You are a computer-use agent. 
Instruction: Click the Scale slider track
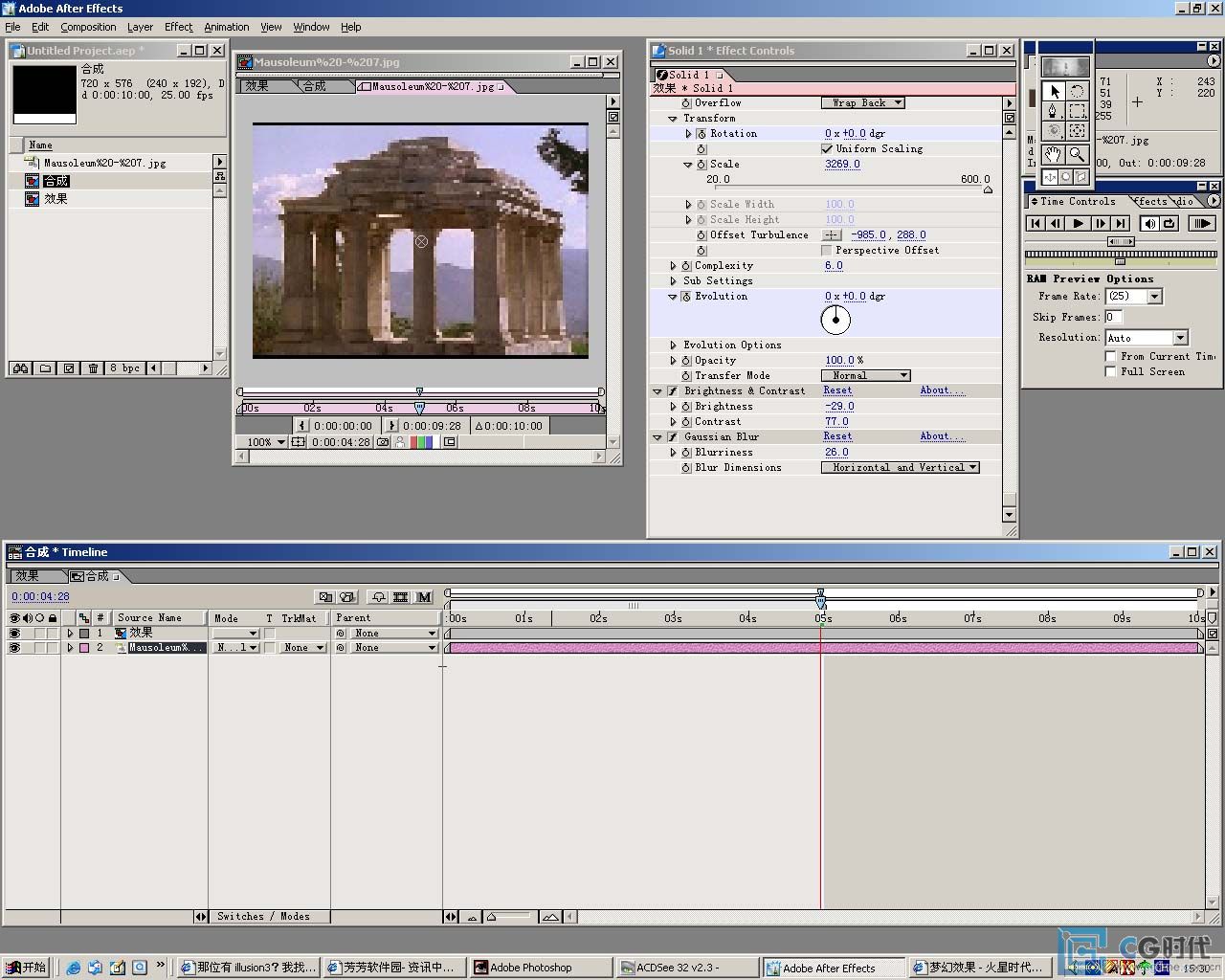(x=849, y=188)
